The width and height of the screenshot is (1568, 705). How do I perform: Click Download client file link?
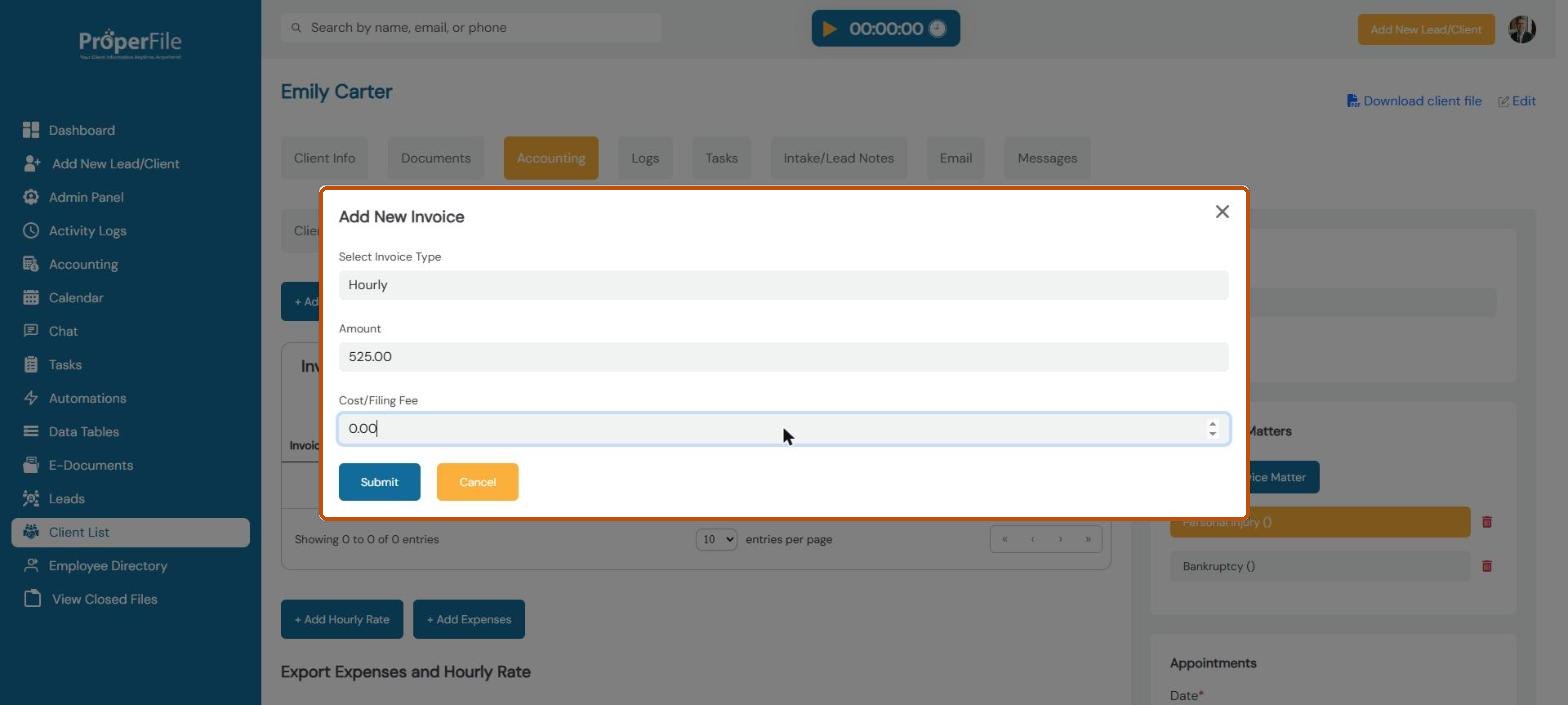point(1414,101)
